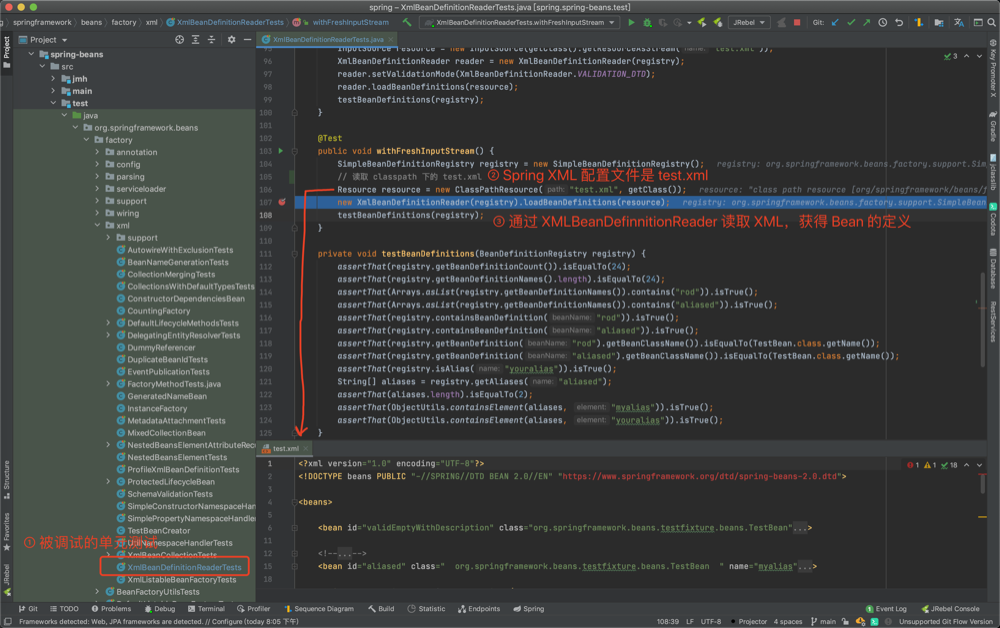Screen dimensions: 1000x628
Task: Collapse the factory folder in tree
Action: point(87,140)
